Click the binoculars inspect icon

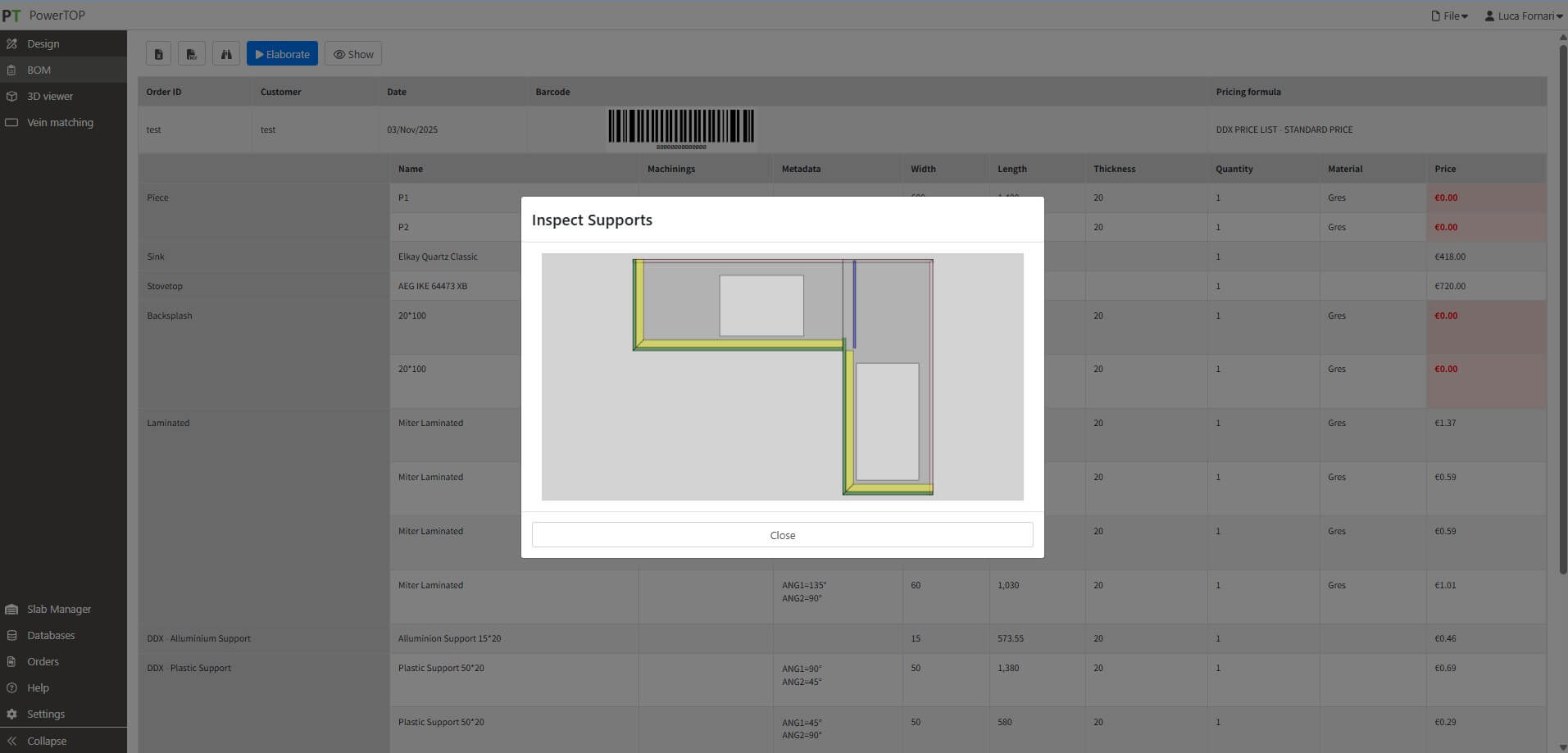[x=225, y=54]
